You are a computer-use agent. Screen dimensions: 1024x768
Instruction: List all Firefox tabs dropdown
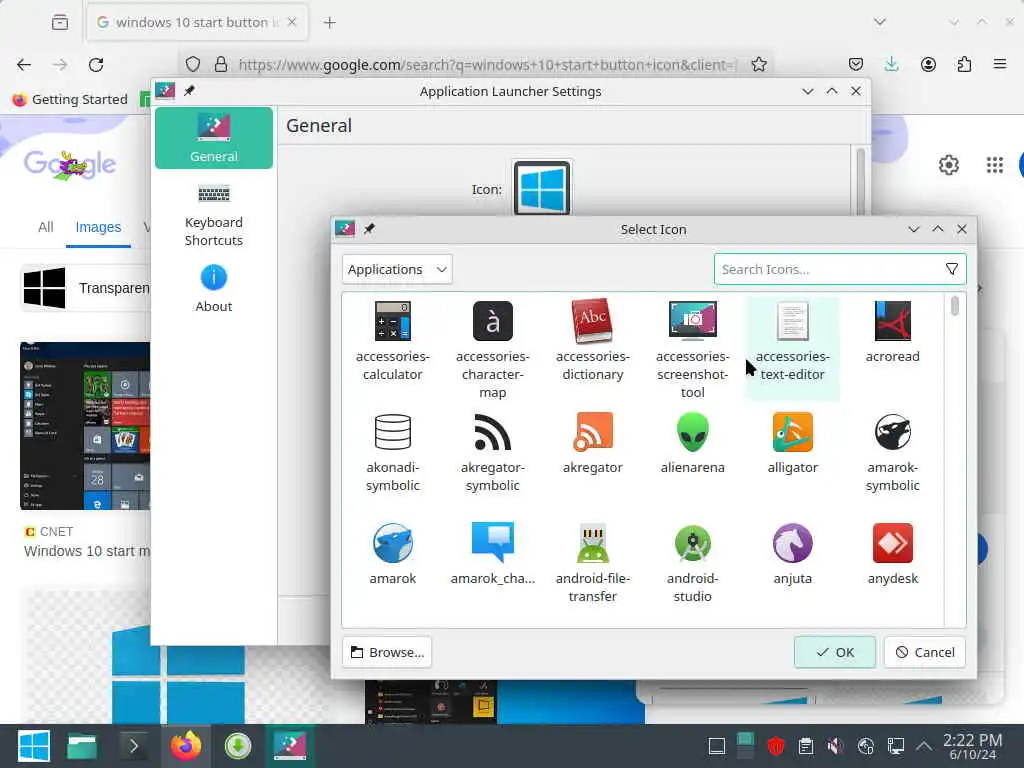tap(880, 22)
